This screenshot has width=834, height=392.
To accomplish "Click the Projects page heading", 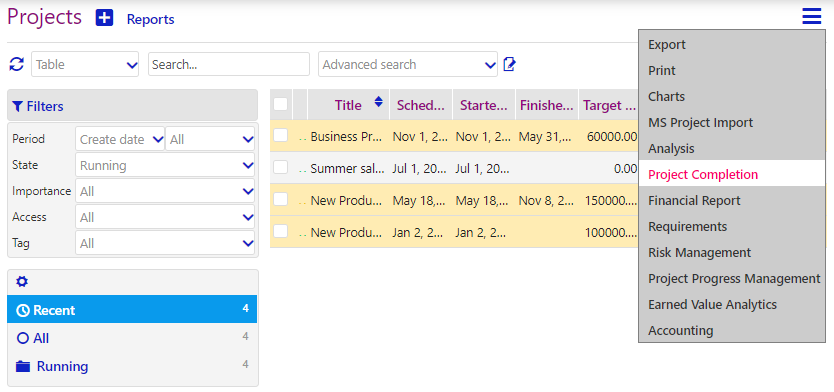I will (45, 17).
